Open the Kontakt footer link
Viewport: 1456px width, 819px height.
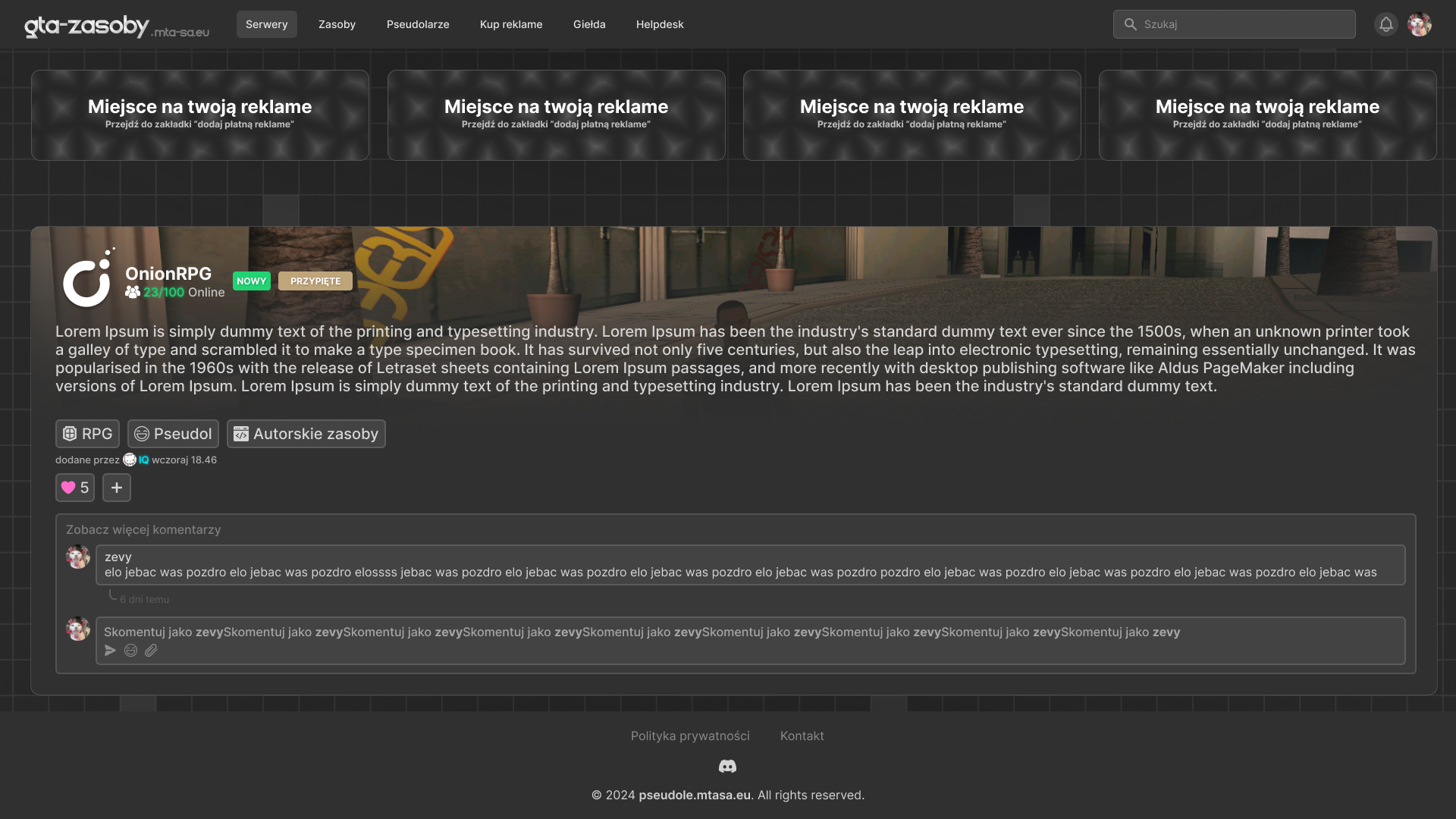click(802, 736)
